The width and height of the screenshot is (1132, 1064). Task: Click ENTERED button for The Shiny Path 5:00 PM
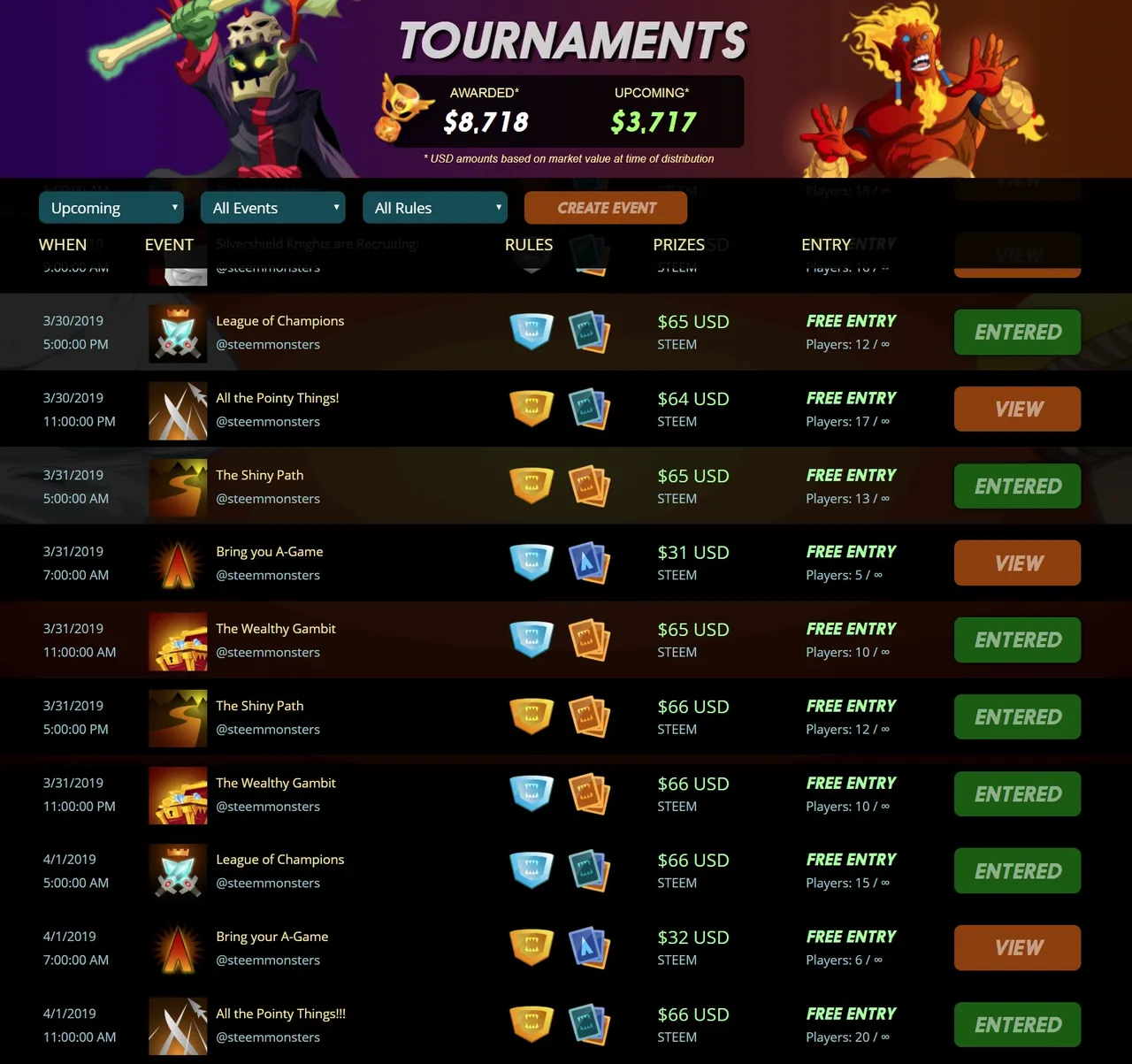[x=1017, y=716]
